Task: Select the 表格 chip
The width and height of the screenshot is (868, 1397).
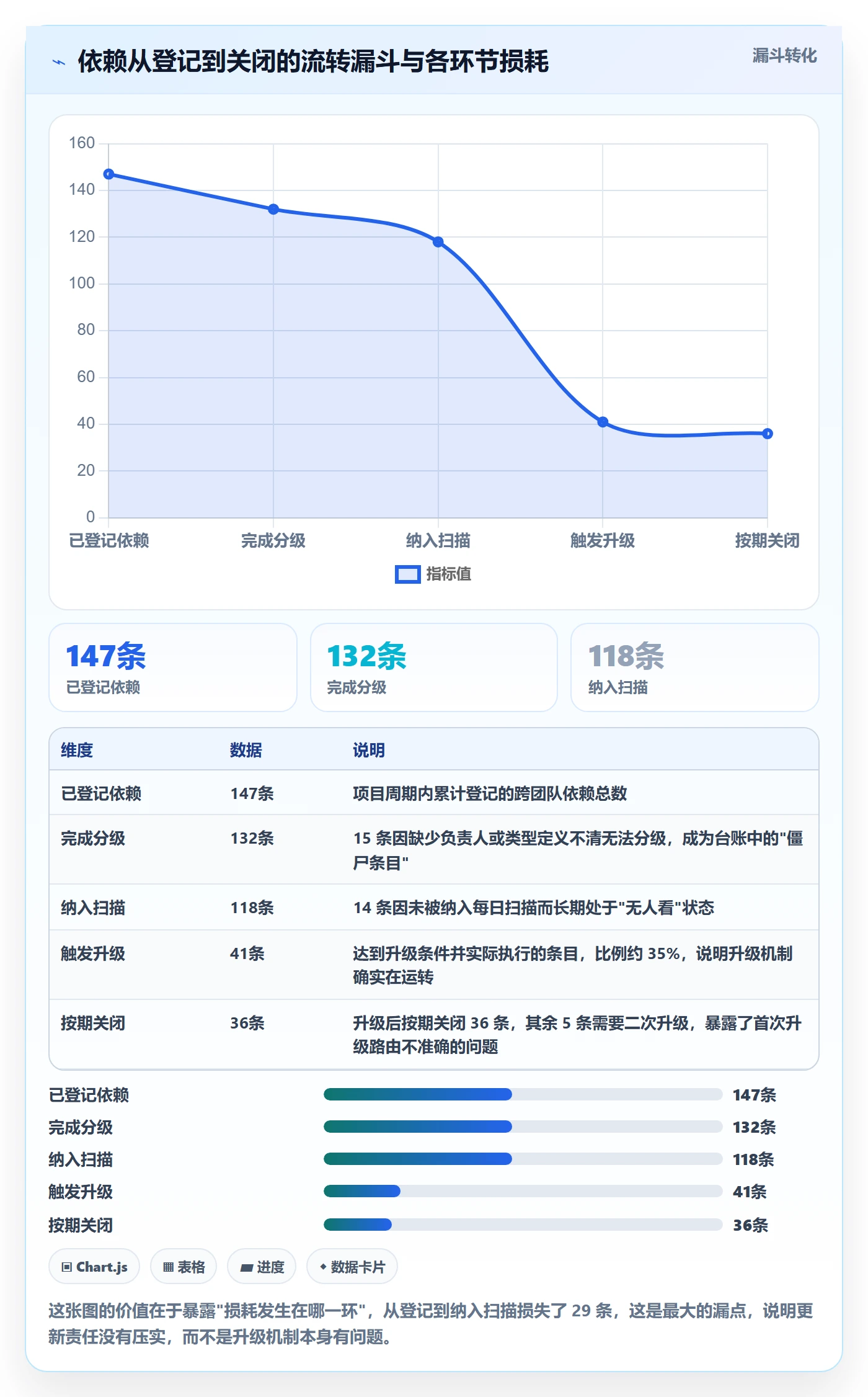Action: (184, 1267)
